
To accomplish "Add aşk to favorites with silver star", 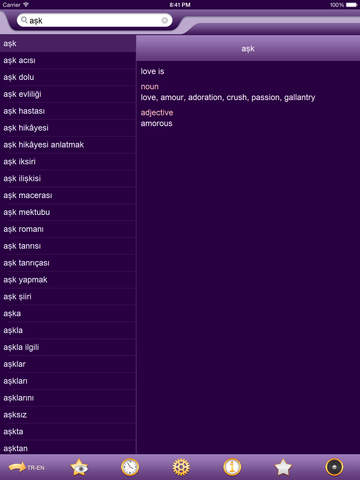I will [283, 467].
